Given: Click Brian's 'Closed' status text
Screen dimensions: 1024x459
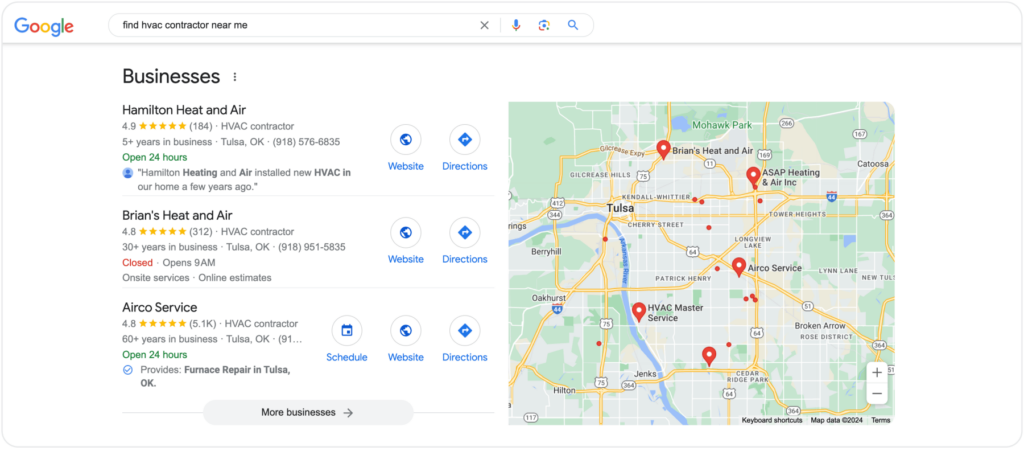Looking at the screenshot, I should pos(137,262).
